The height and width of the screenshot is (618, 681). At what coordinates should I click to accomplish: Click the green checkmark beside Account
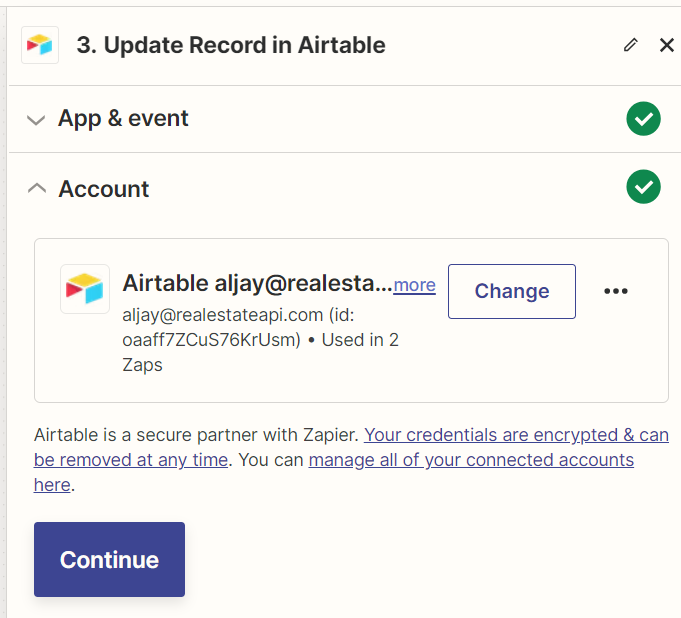(643, 187)
